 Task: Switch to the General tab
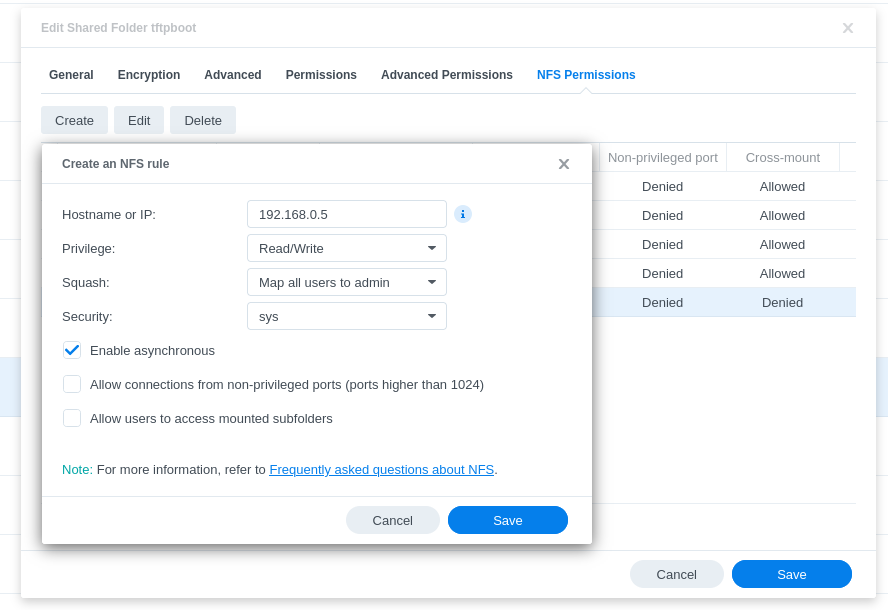coord(71,75)
